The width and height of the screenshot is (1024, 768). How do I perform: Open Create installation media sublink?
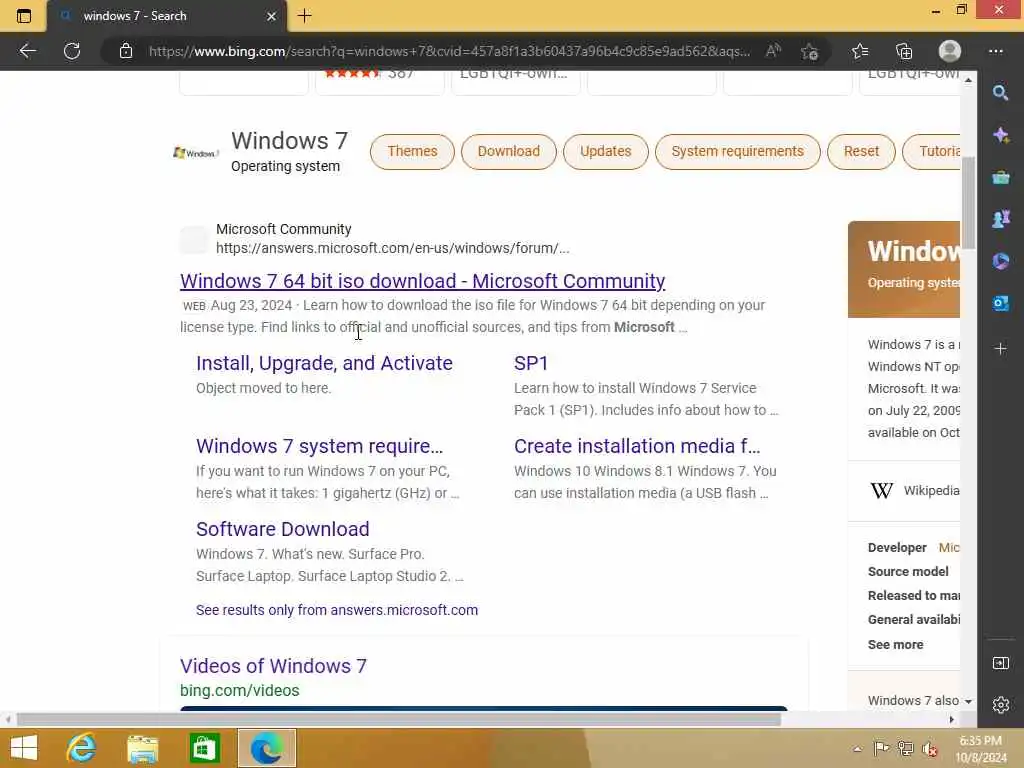coord(637,446)
